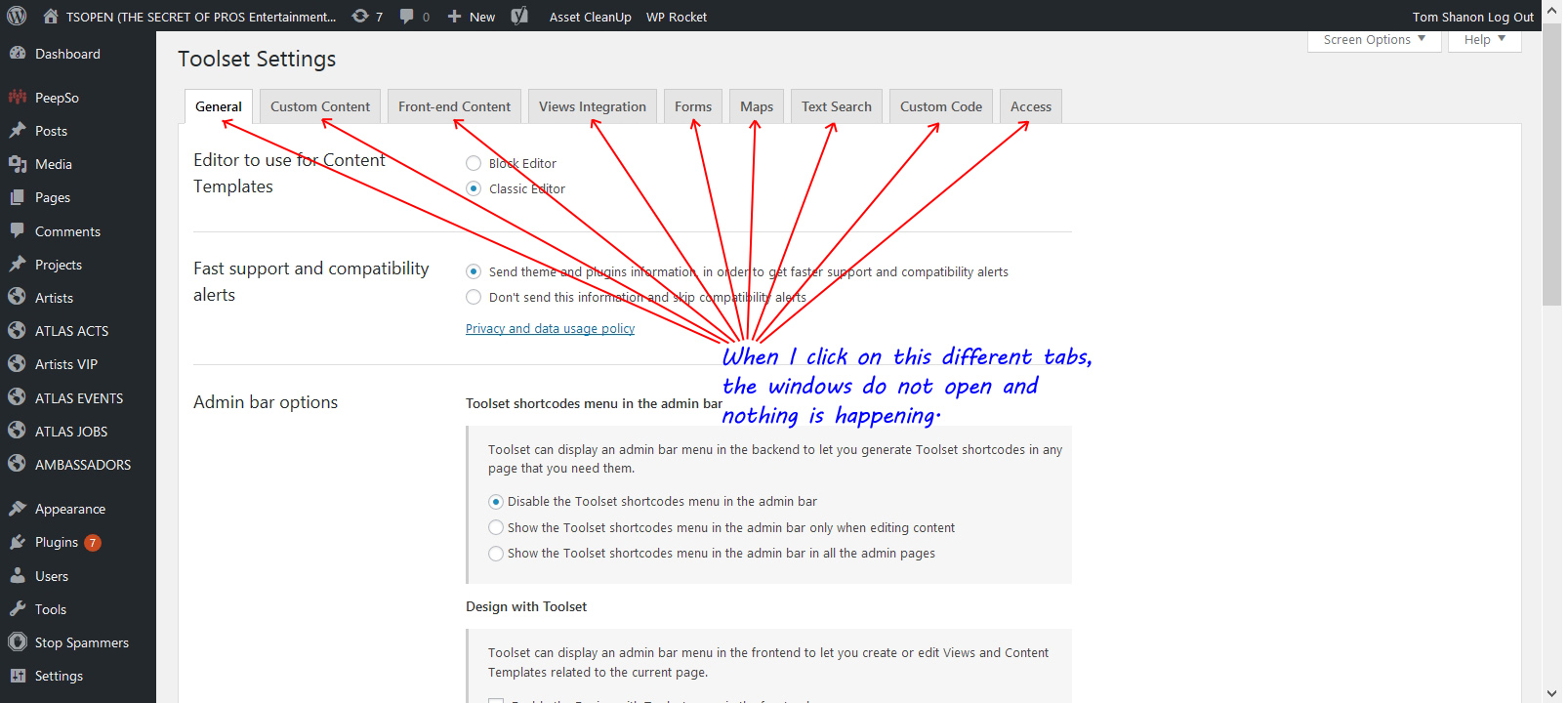1568x703 pixels.
Task: Click the ATLAS ACTS globe icon
Action: click(x=17, y=331)
